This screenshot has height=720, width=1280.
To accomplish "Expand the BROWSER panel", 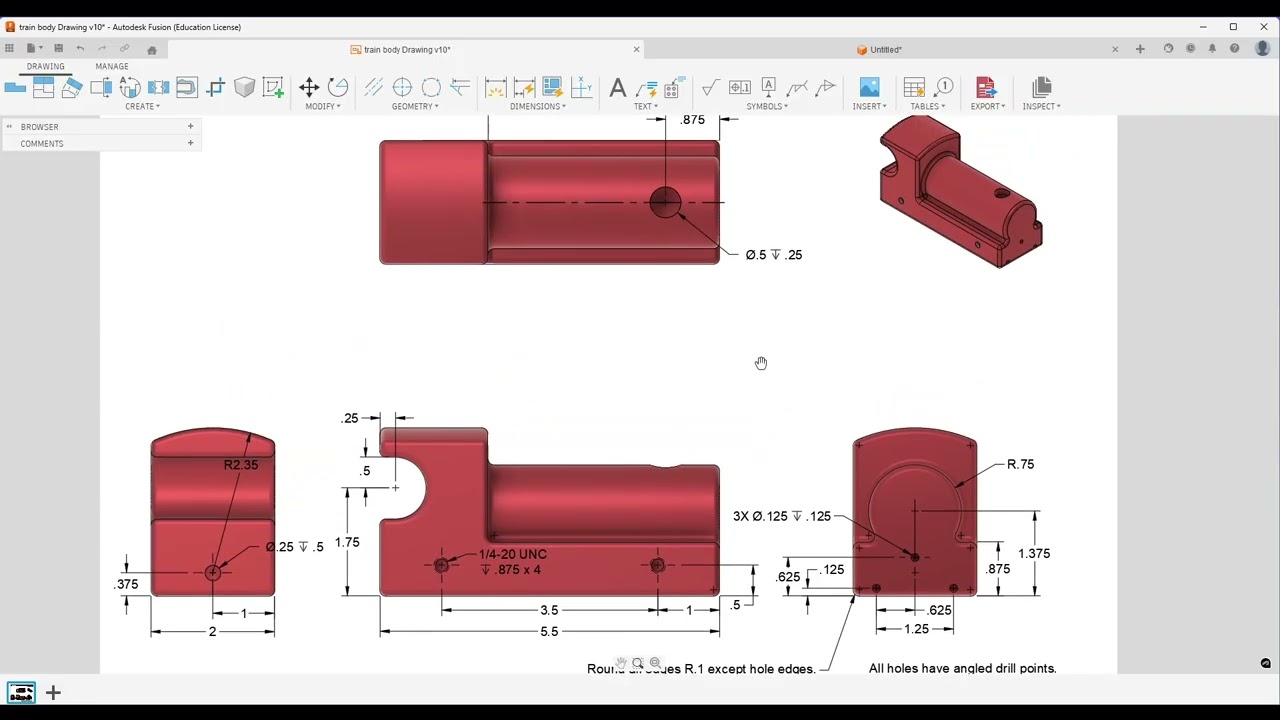I will [190, 126].
